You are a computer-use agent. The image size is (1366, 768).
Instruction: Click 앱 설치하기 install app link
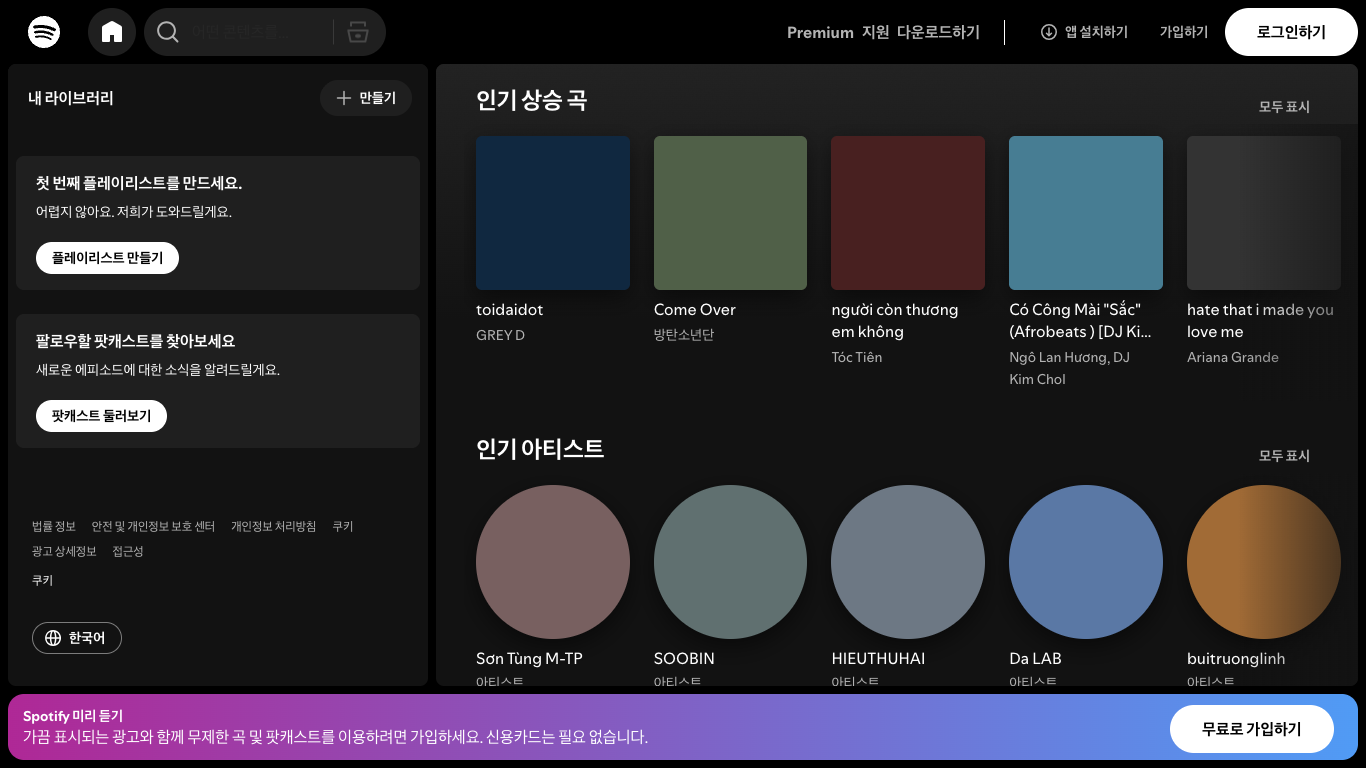click(1084, 32)
